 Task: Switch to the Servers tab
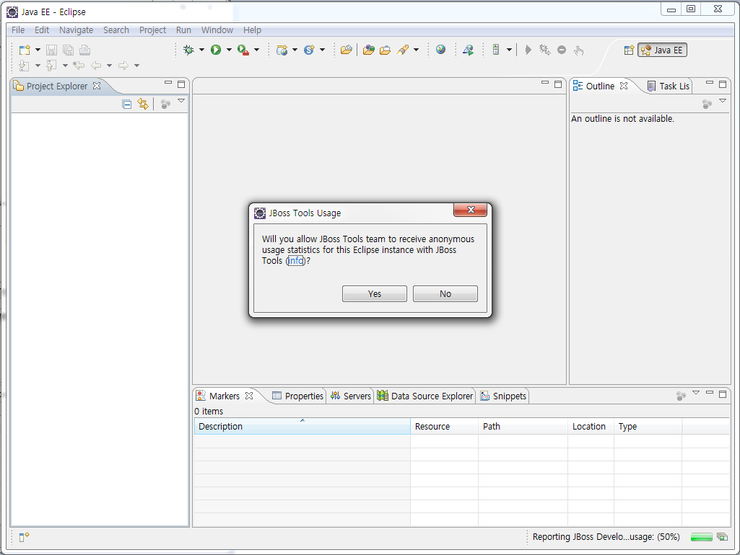coord(351,396)
